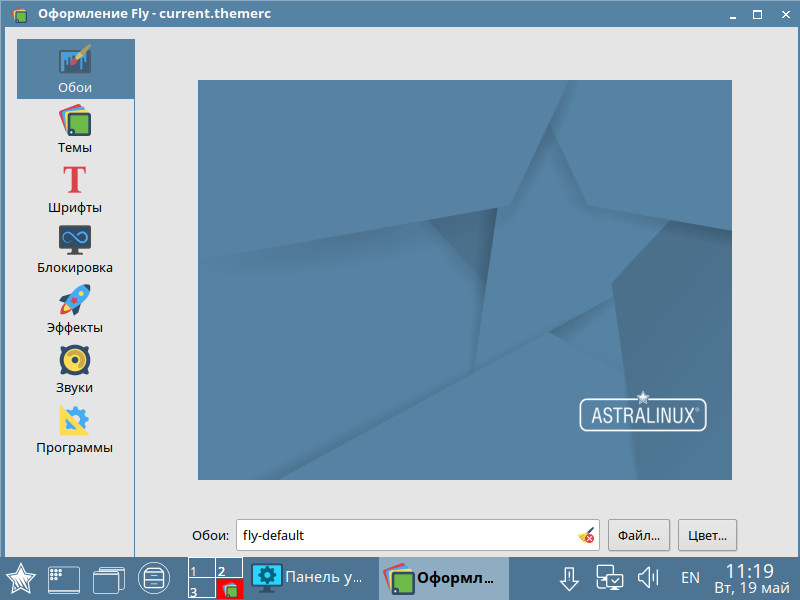This screenshot has width=800, height=600.
Task: Open the Звуки (sounds) section
Action: [x=76, y=369]
